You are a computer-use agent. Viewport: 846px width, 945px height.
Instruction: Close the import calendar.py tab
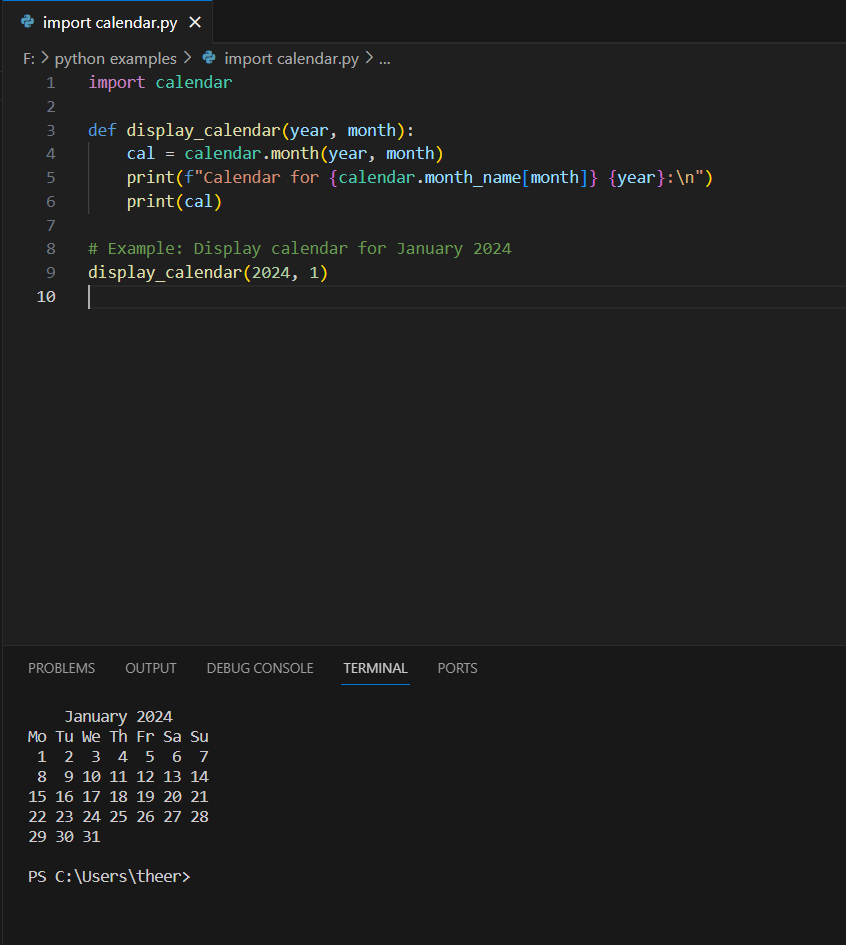194,22
